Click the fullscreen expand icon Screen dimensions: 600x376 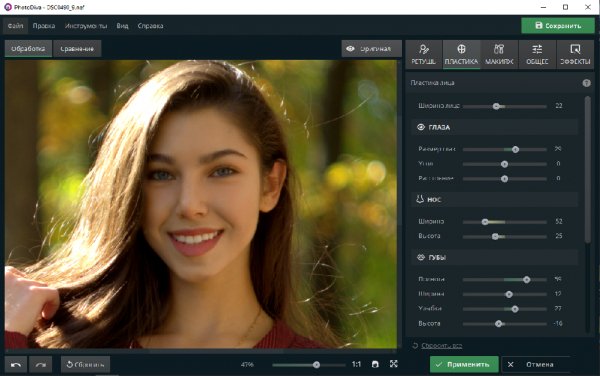coord(394,364)
